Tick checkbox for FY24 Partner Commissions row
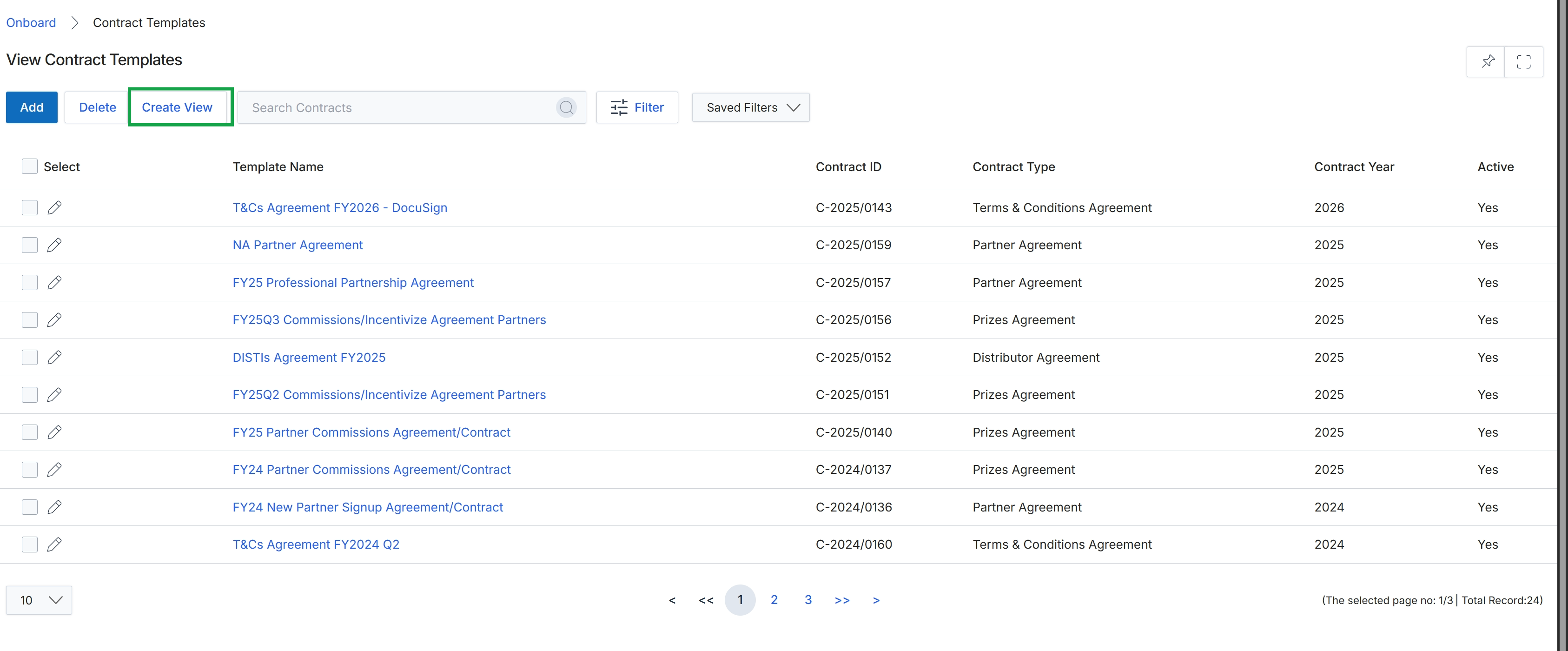The image size is (1568, 651). coord(30,470)
